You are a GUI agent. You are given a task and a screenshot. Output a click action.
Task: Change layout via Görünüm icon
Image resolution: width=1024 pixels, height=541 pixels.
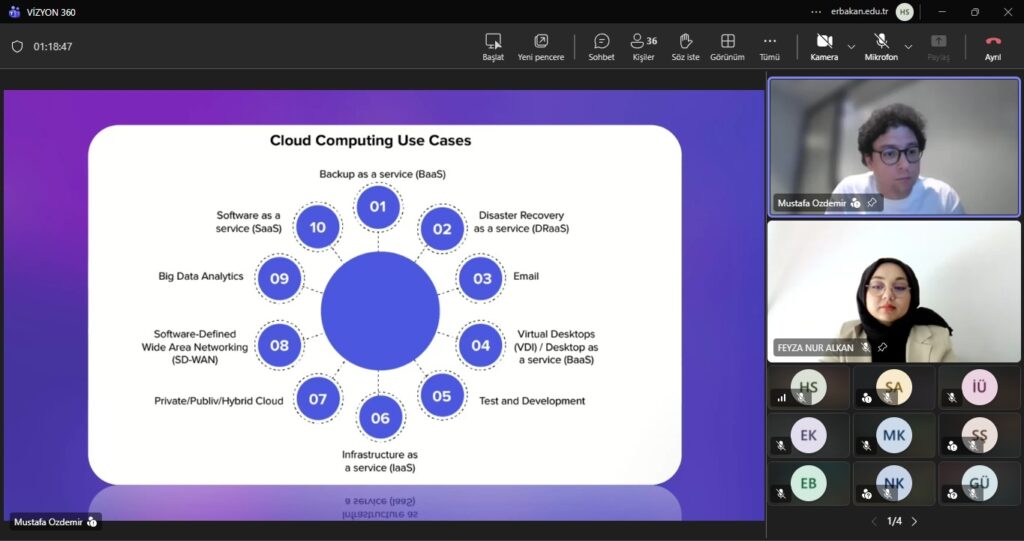point(727,41)
